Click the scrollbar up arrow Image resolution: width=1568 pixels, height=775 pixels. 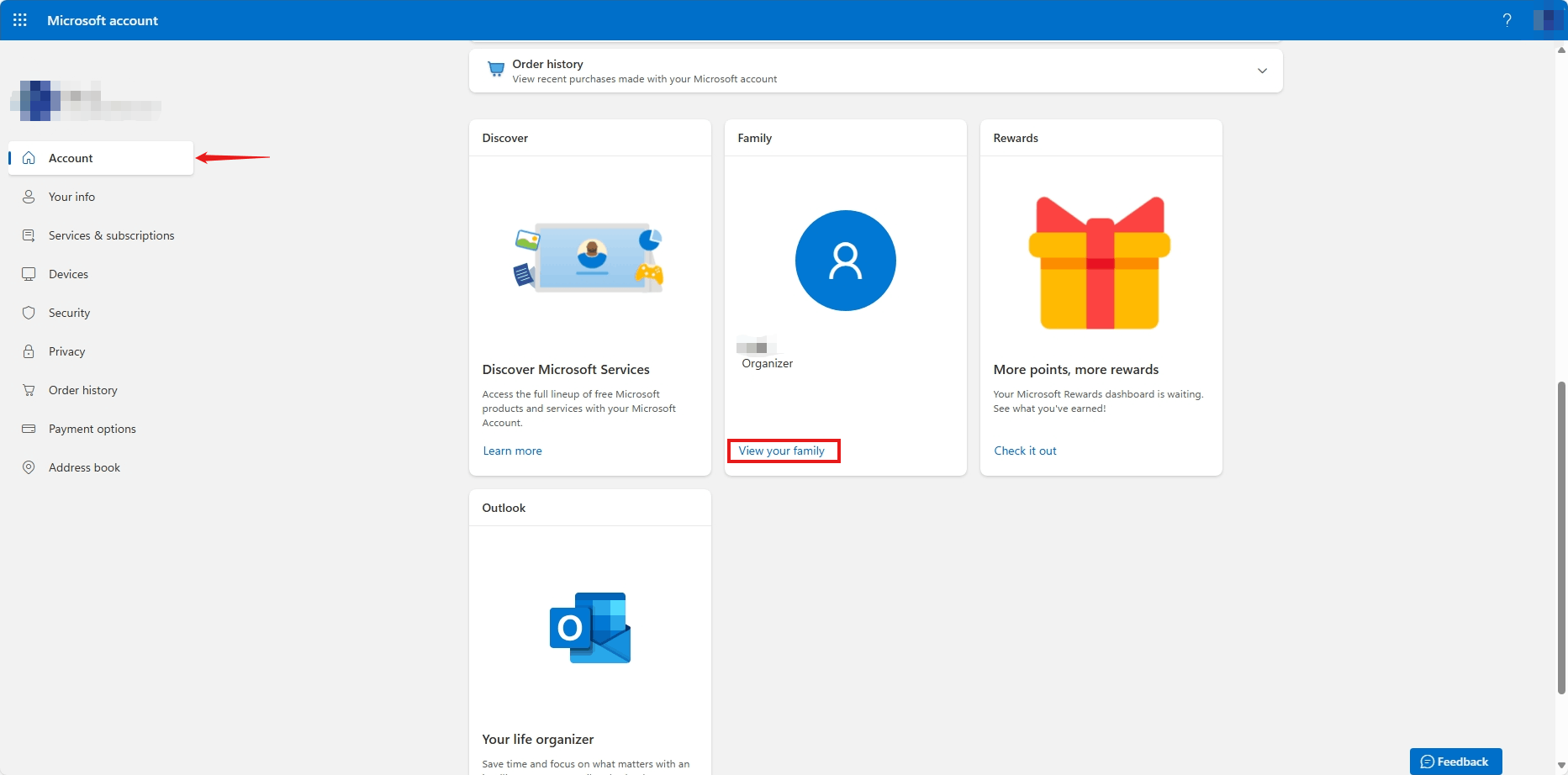click(x=1561, y=50)
